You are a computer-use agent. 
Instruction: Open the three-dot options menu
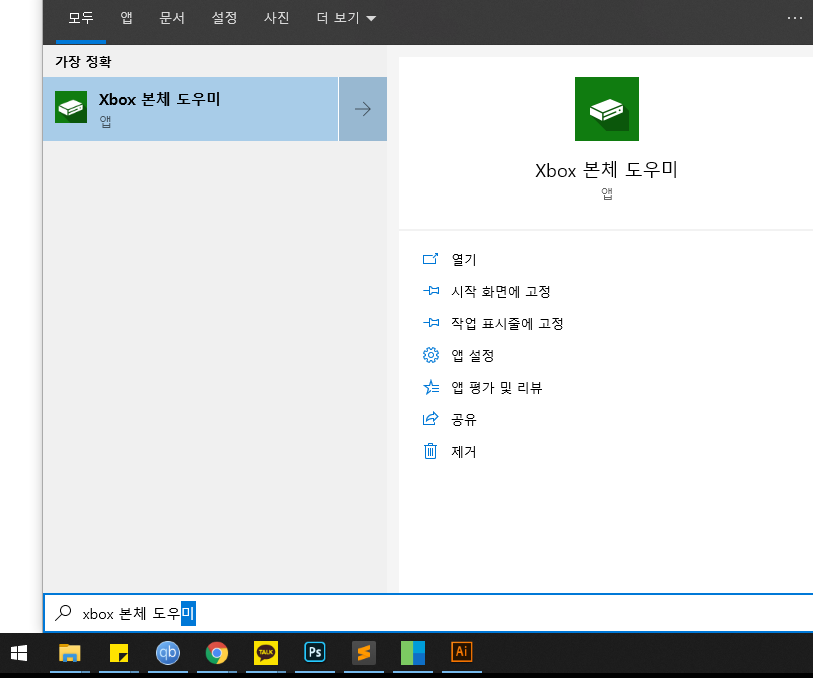(x=794, y=18)
